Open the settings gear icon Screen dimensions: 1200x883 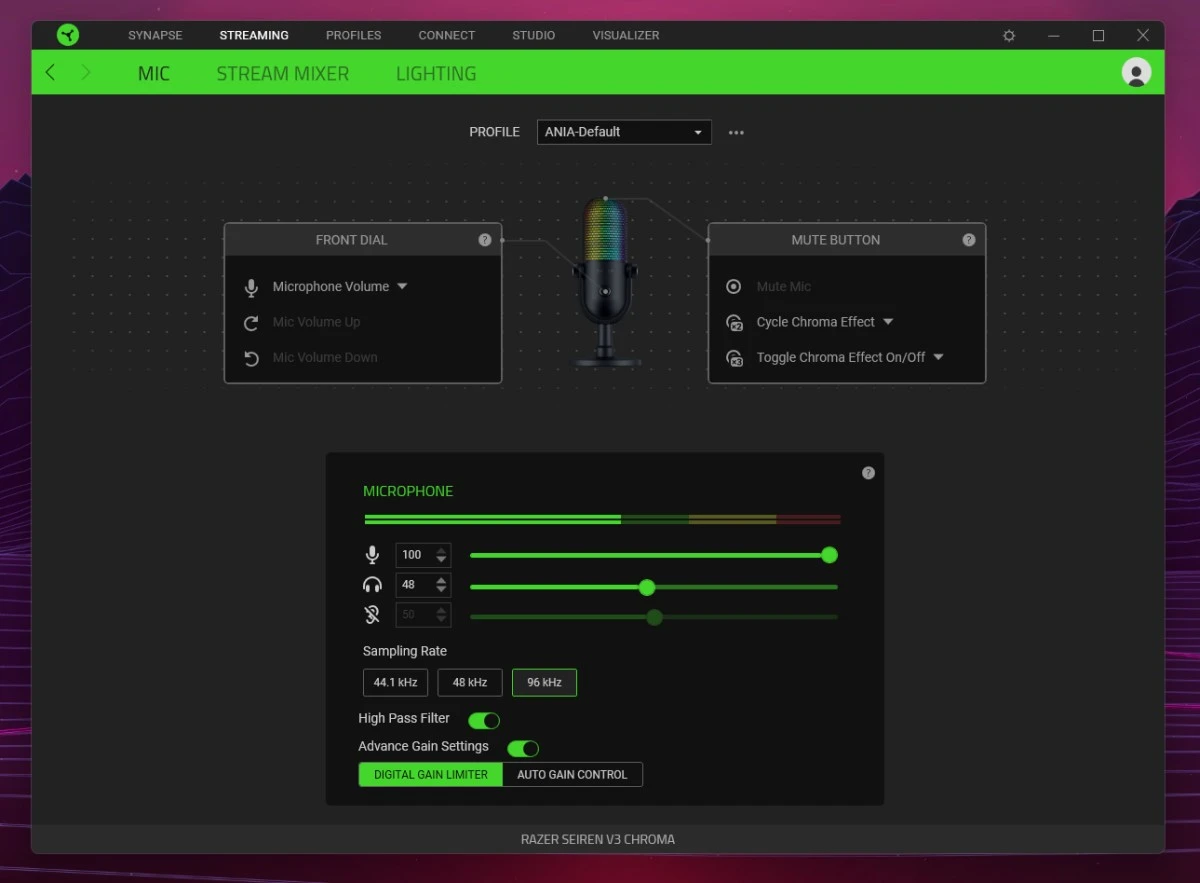pyautogui.click(x=1009, y=35)
